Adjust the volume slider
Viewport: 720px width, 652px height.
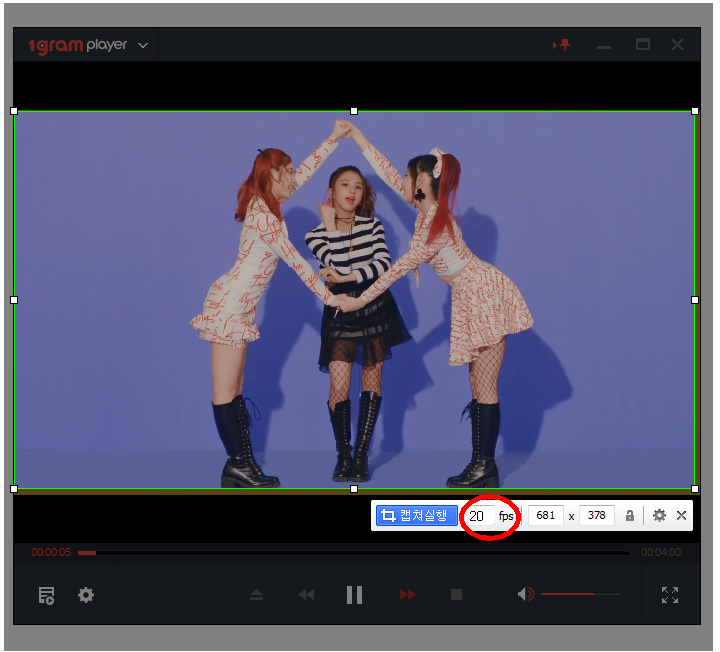tap(580, 594)
